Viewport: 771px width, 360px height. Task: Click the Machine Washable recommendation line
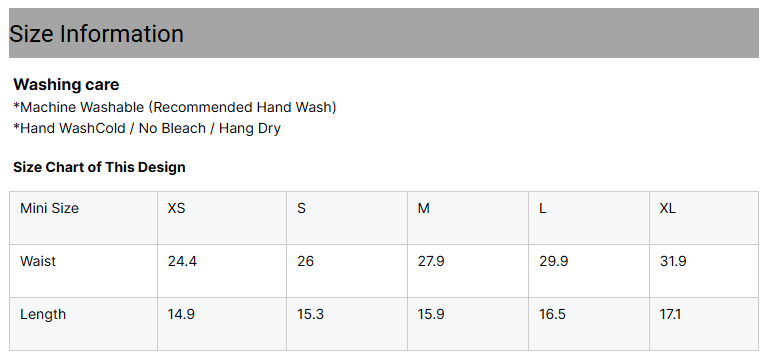pos(175,107)
